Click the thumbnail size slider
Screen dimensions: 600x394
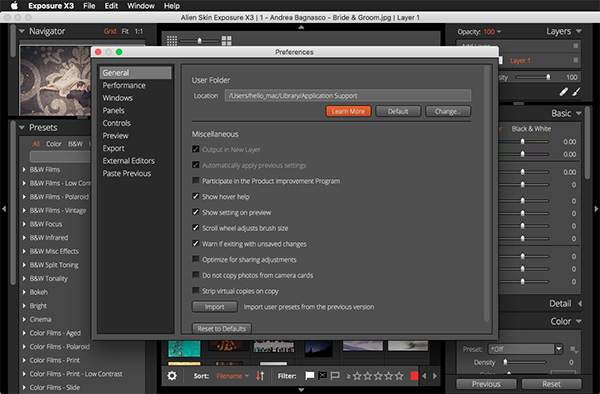tap(199, 41)
